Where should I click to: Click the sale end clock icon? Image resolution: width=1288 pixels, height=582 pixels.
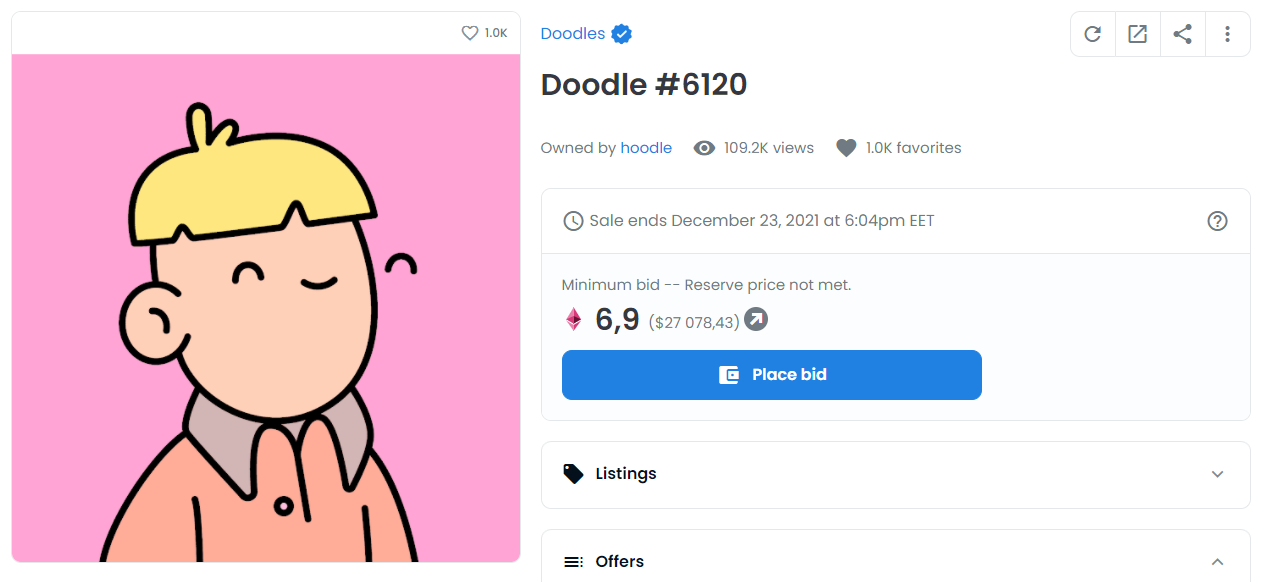point(573,221)
